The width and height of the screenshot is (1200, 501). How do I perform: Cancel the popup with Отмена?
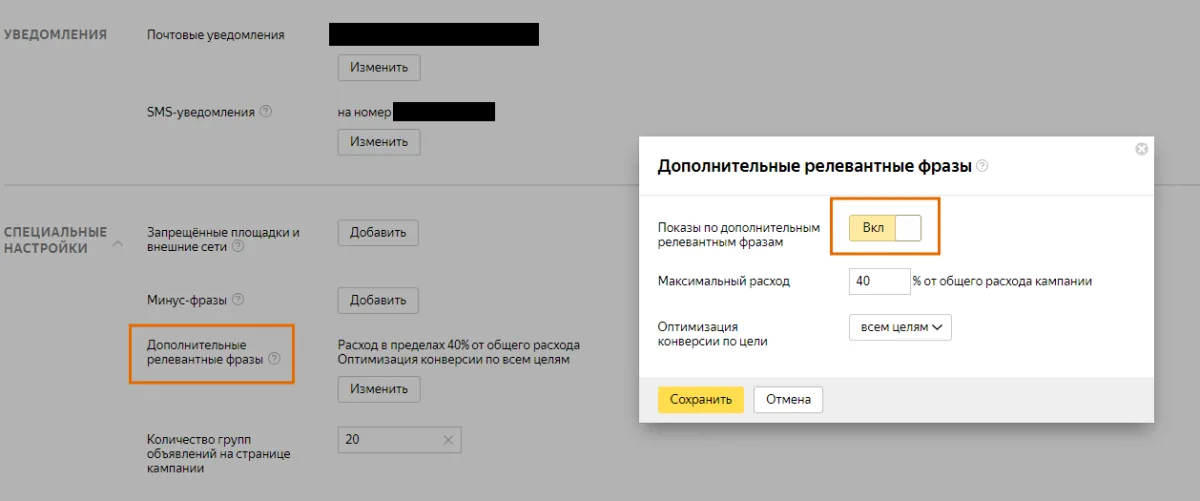coord(788,400)
